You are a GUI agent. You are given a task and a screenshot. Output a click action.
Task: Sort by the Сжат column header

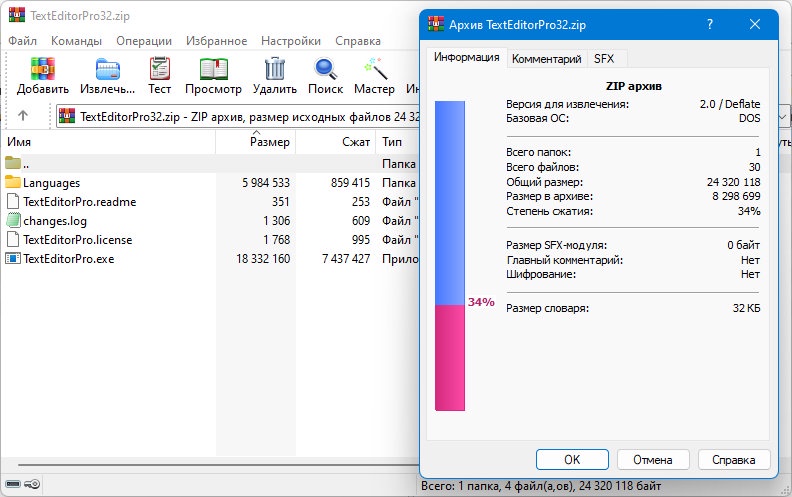point(336,142)
